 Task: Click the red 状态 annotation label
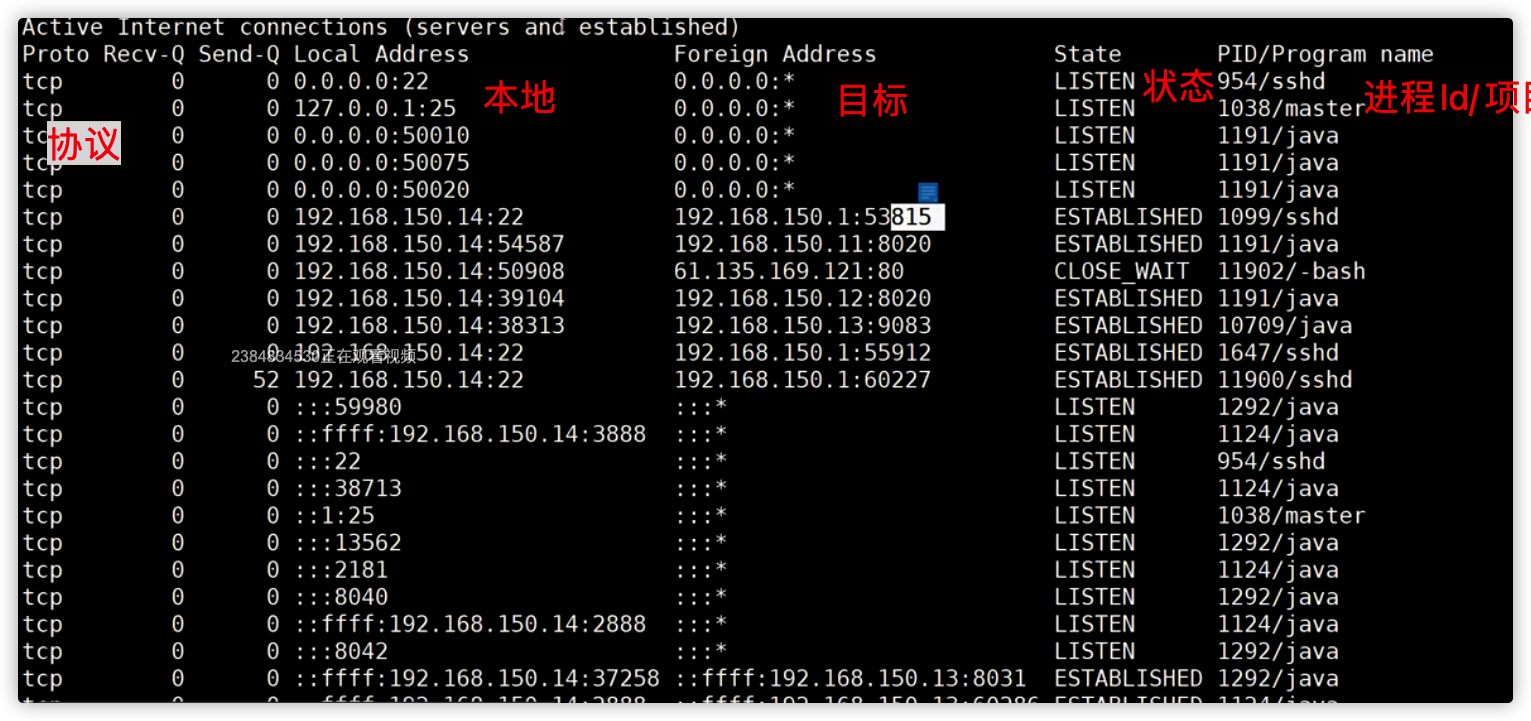[1178, 86]
